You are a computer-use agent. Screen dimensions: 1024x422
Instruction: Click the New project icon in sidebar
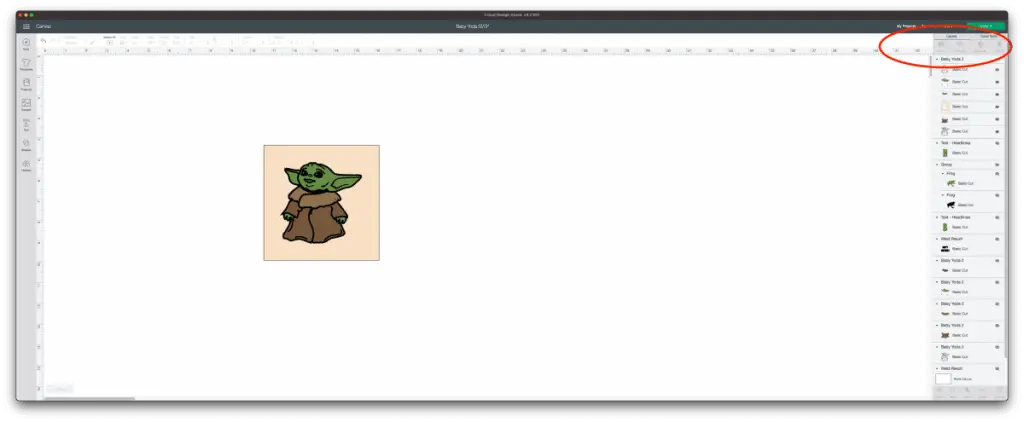26,44
